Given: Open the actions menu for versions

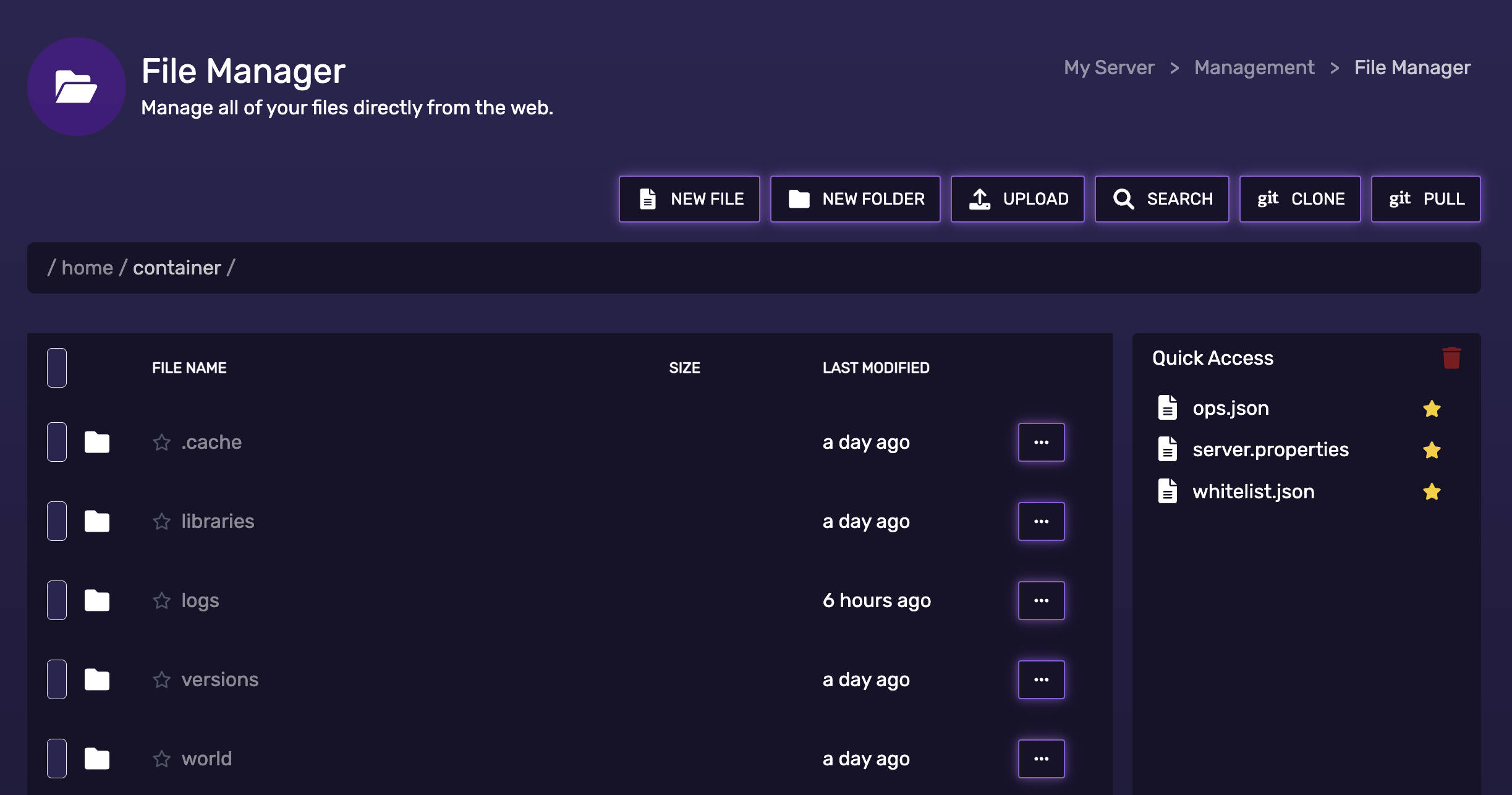Looking at the screenshot, I should [x=1041, y=679].
